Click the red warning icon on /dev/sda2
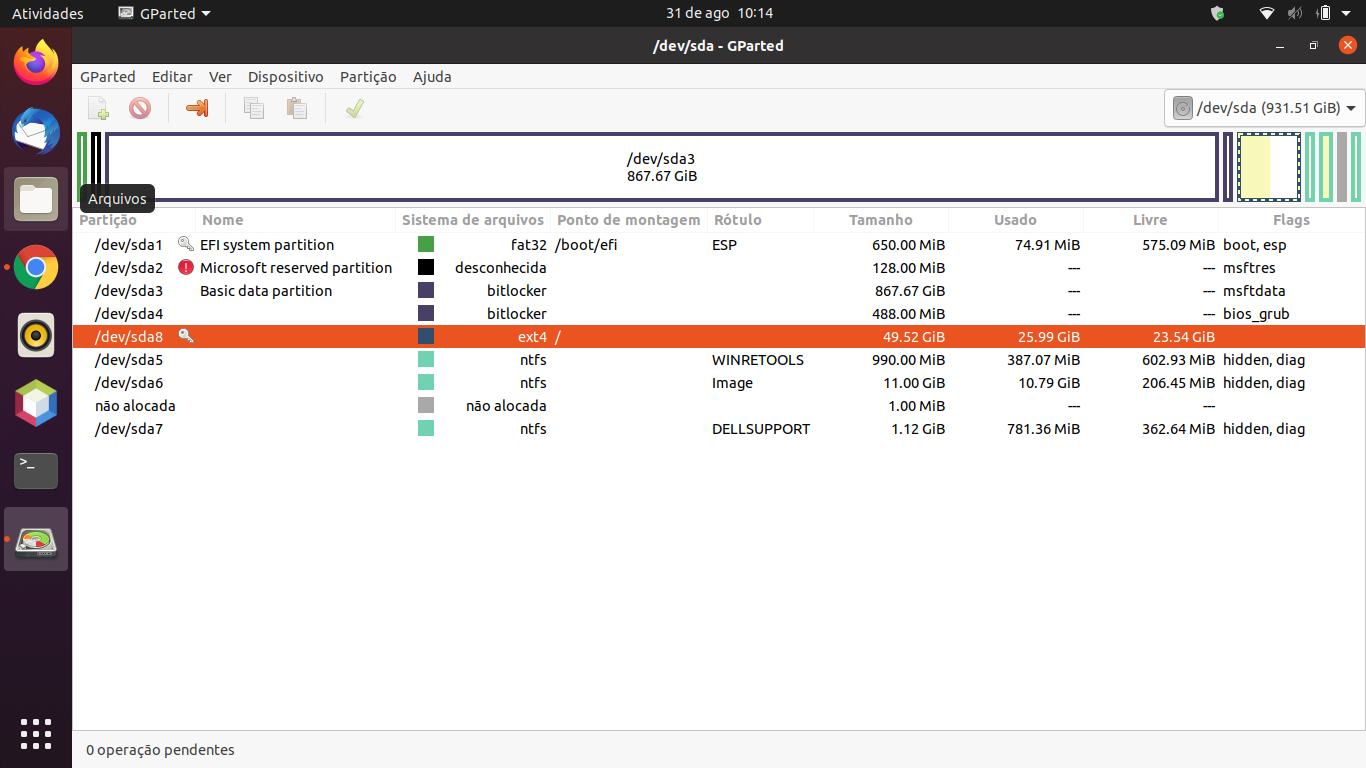1366x768 pixels. (x=185, y=267)
